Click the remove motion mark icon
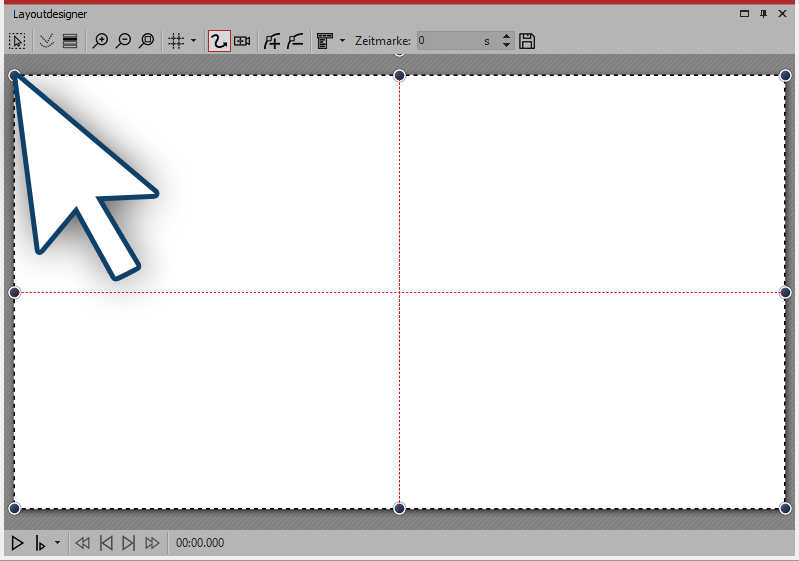 [295, 41]
